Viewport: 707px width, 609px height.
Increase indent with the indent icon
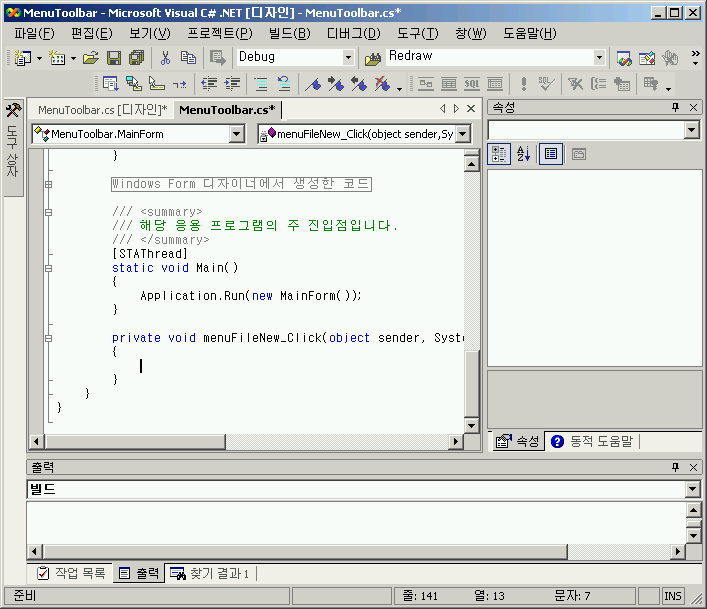click(232, 84)
